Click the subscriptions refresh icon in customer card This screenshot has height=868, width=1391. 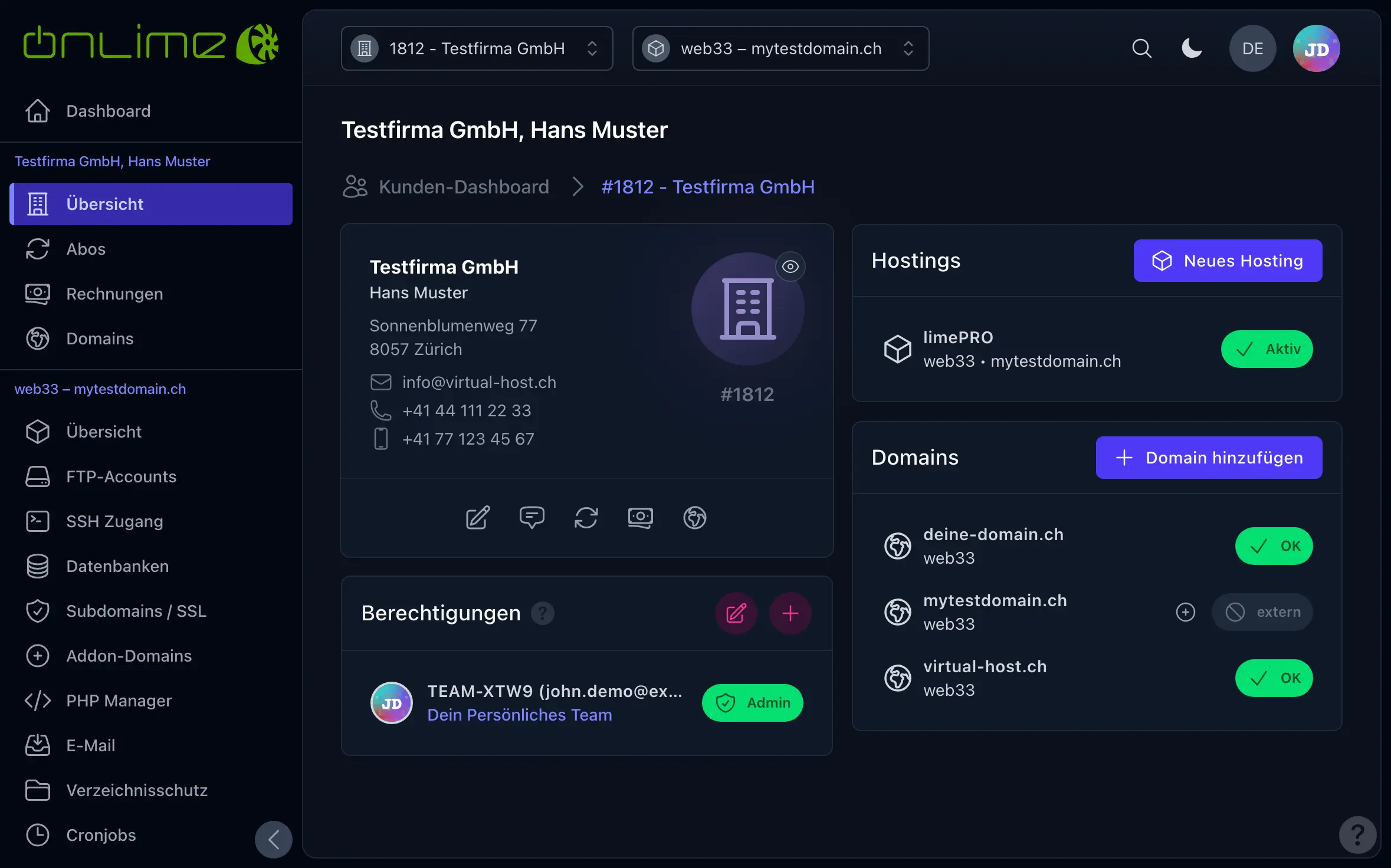(586, 518)
